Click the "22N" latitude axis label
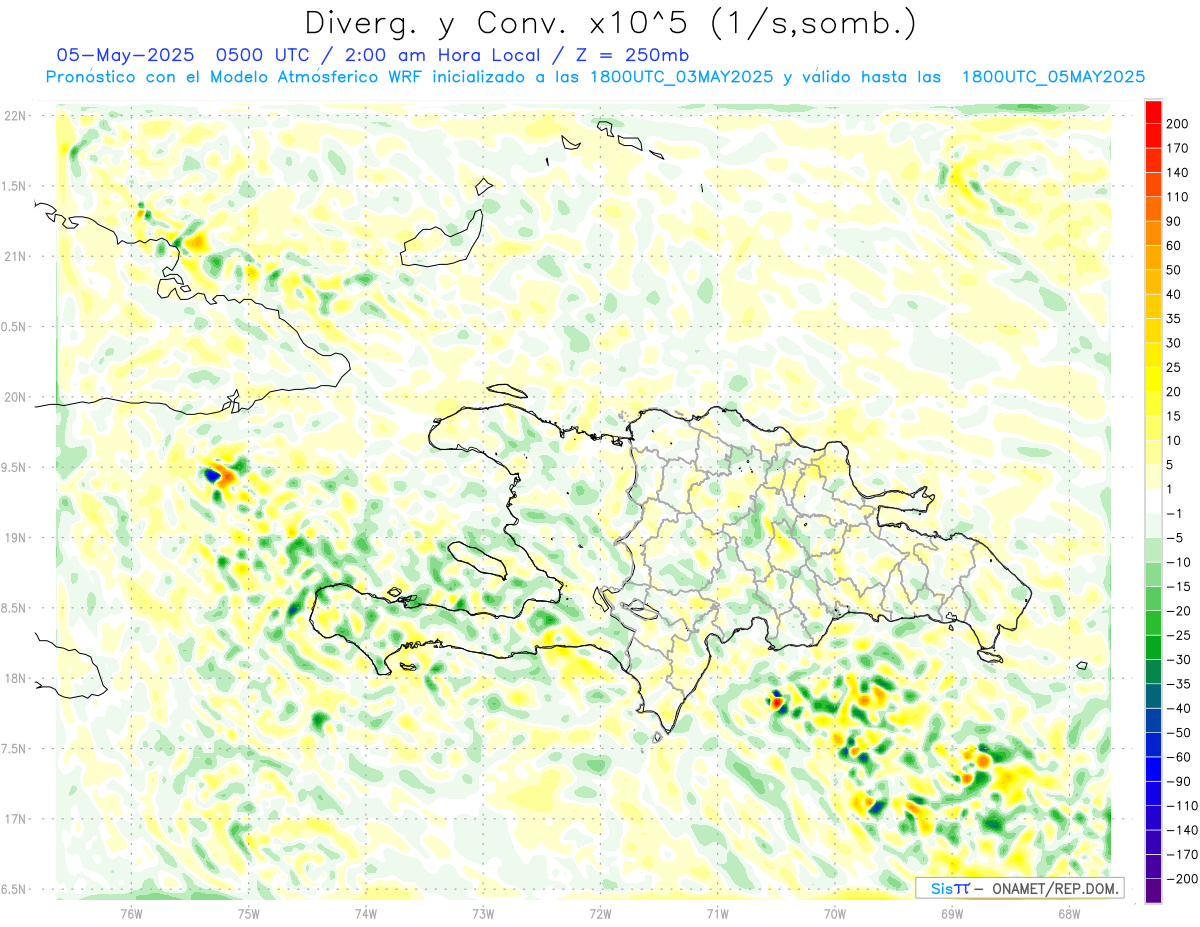This screenshot has height=927, width=1200. [x=15, y=116]
